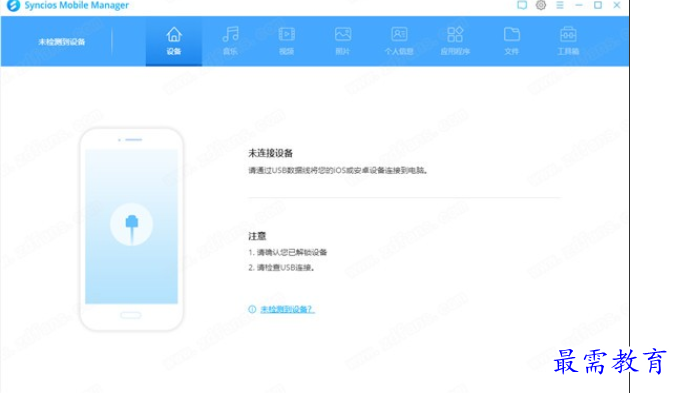This screenshot has width=675, height=393.
Task: Switch to the 应用程序 (Apps) tab
Action: click(x=455, y=41)
